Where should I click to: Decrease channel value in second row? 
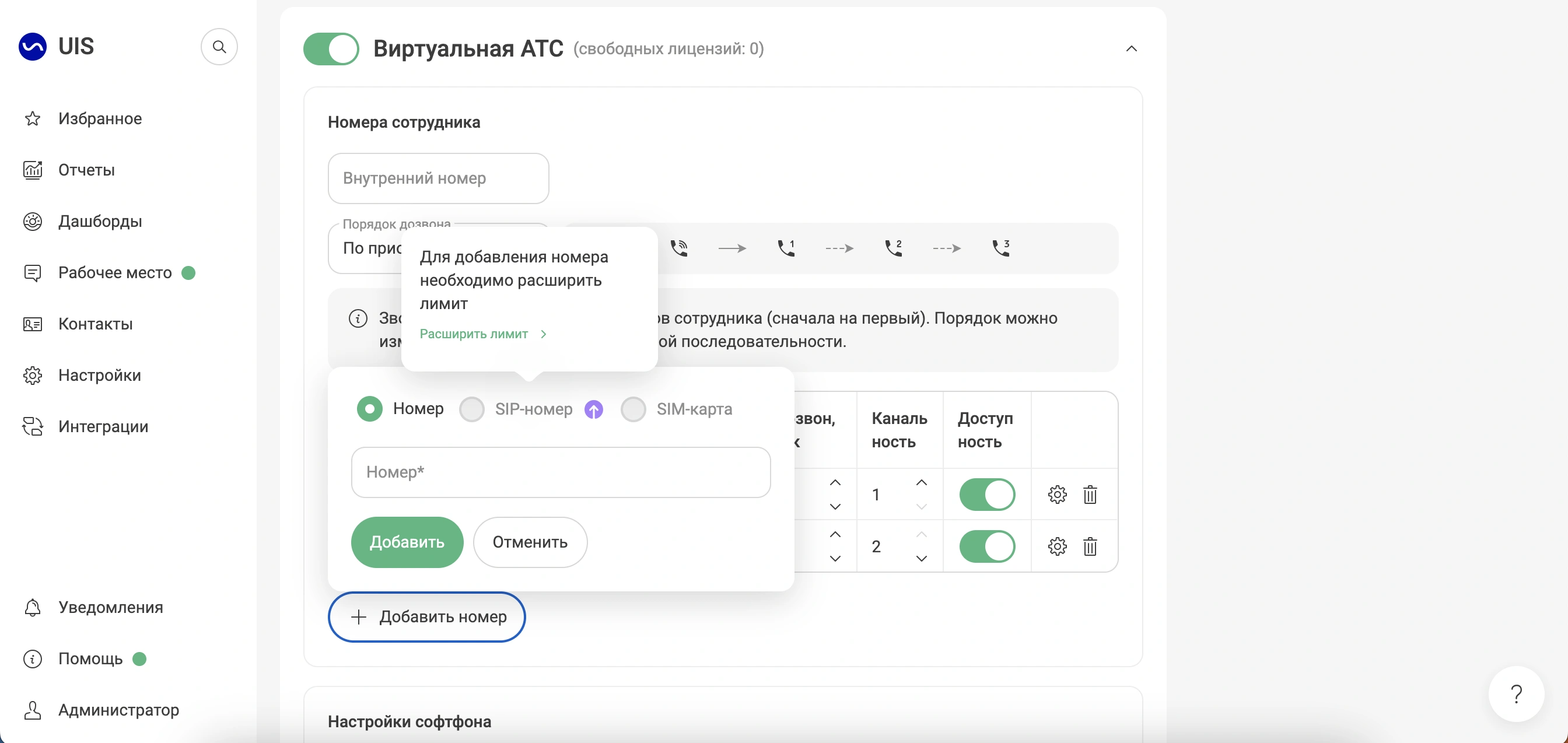[x=922, y=559]
